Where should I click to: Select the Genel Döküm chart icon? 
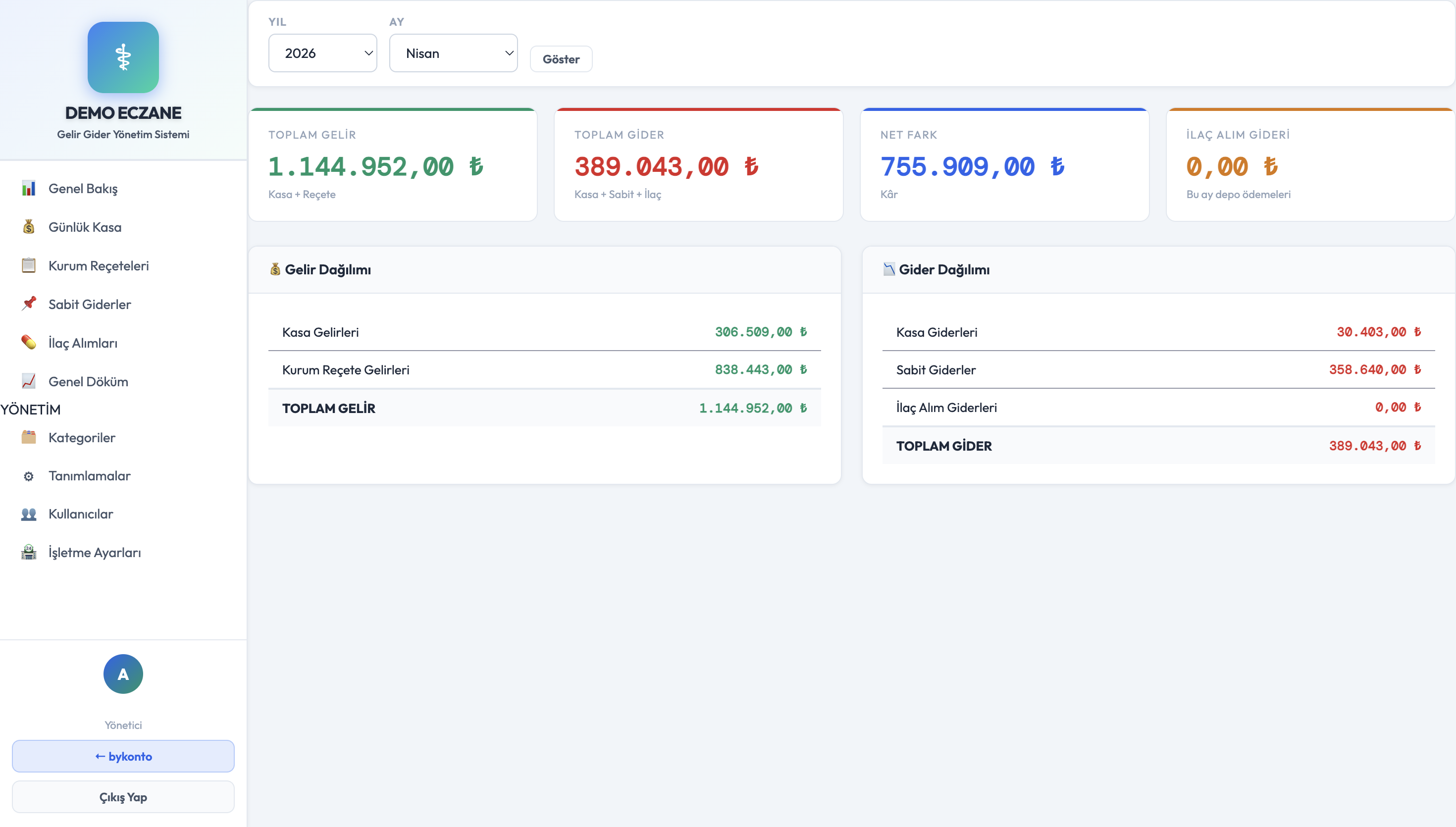click(28, 381)
